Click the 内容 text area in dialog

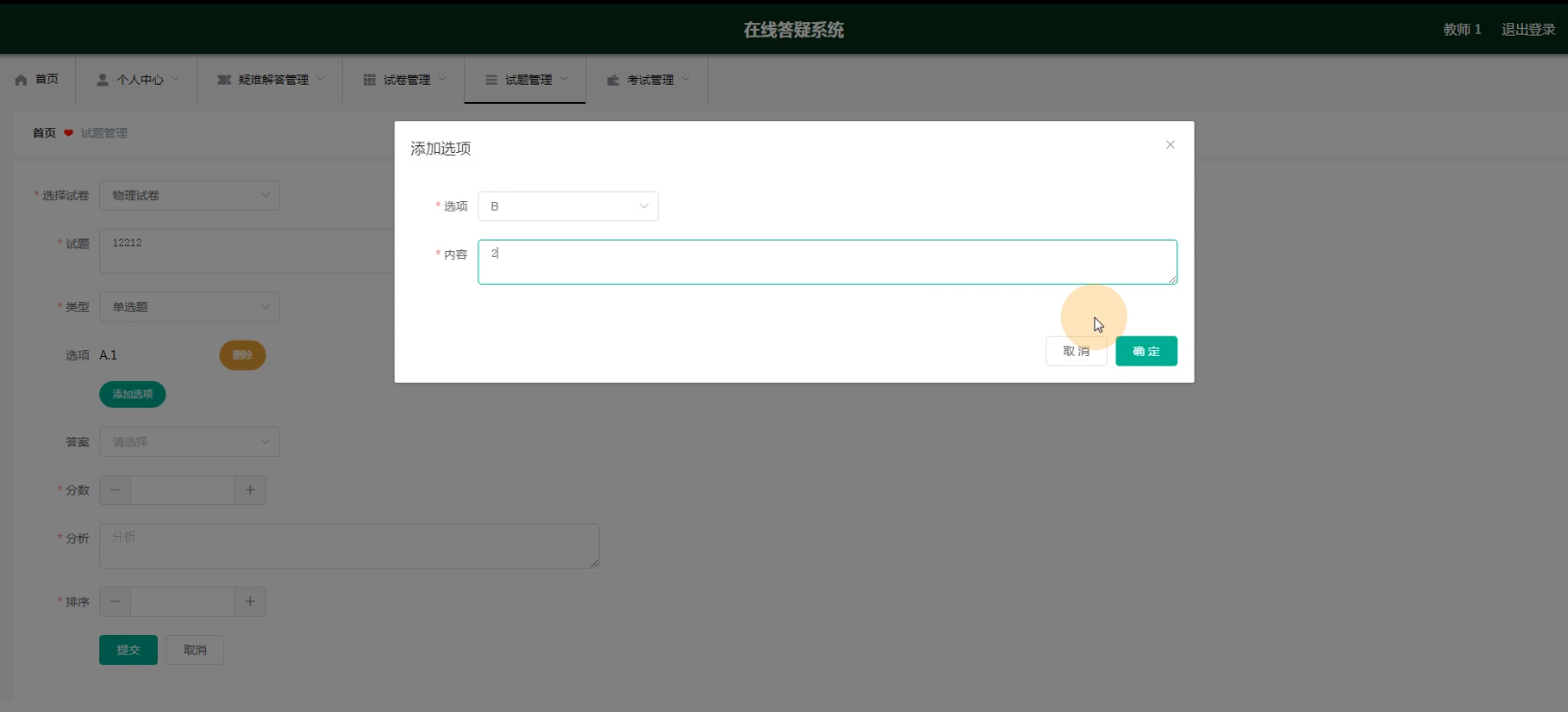827,262
